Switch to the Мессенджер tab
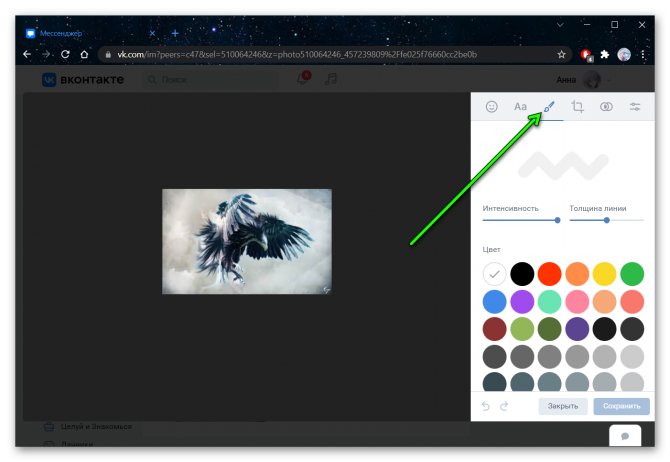The height and width of the screenshot is (462, 670). (x=90, y=33)
